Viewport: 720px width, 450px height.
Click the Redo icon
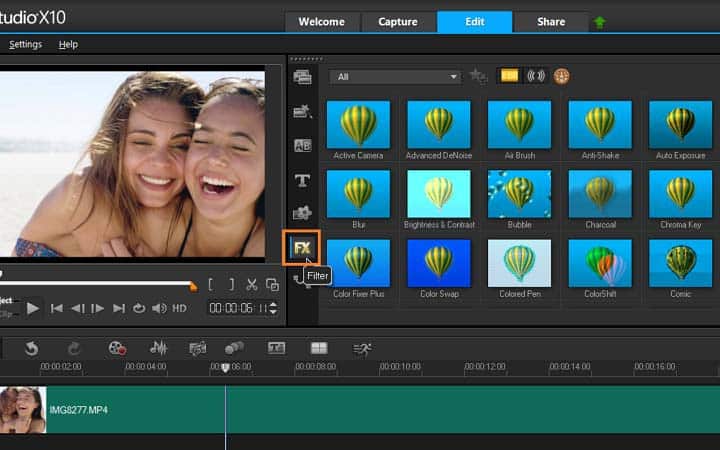click(x=73, y=349)
